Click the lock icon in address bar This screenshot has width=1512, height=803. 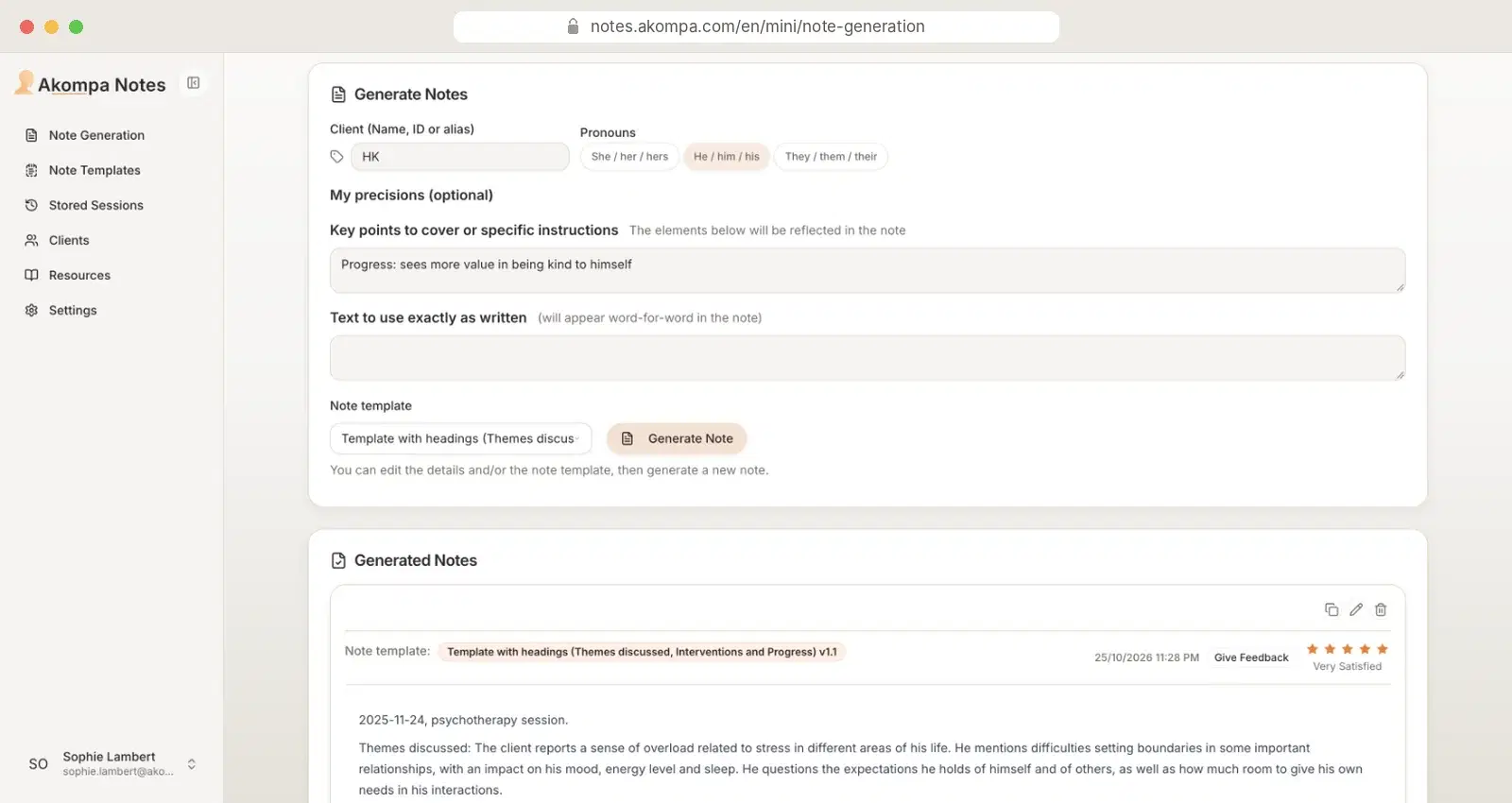pos(573,26)
